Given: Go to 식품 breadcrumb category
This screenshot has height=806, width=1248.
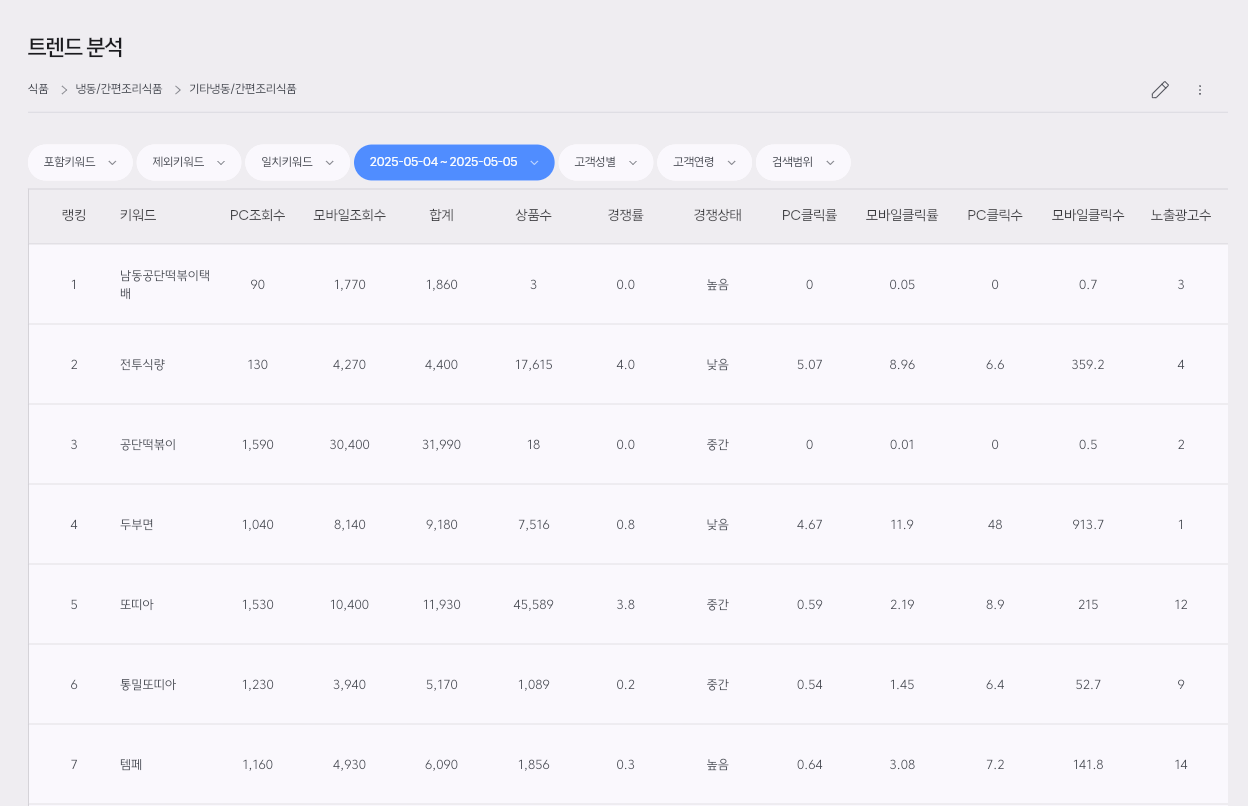Looking at the screenshot, I should [x=38, y=89].
